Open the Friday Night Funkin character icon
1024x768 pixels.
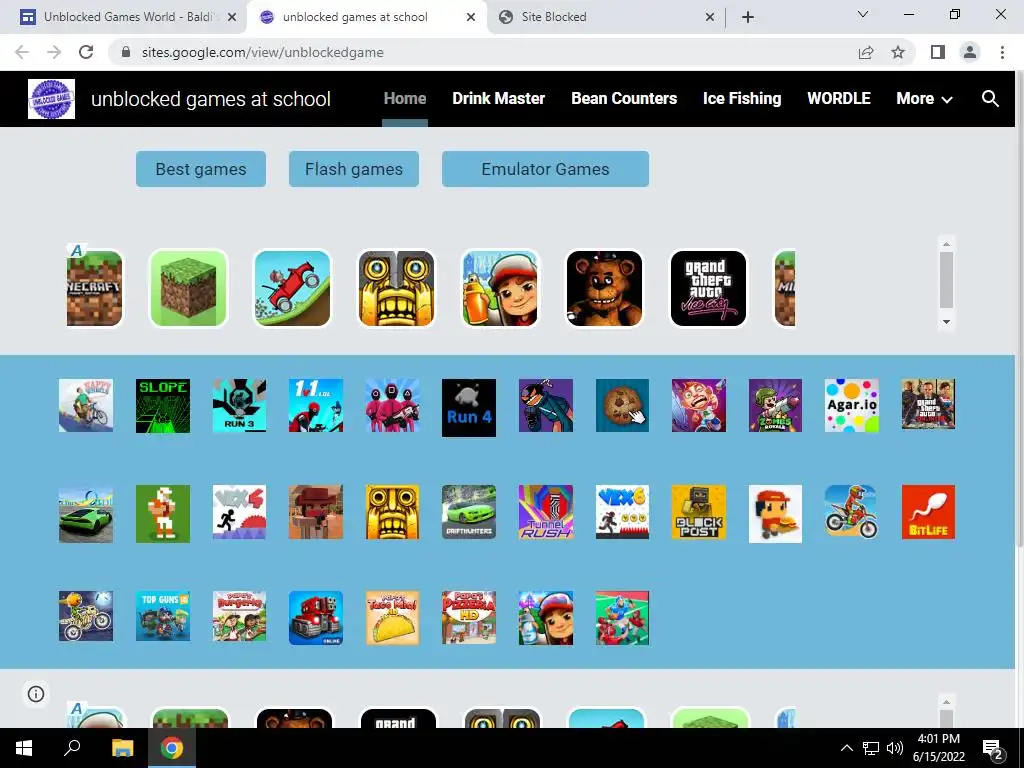click(546, 406)
